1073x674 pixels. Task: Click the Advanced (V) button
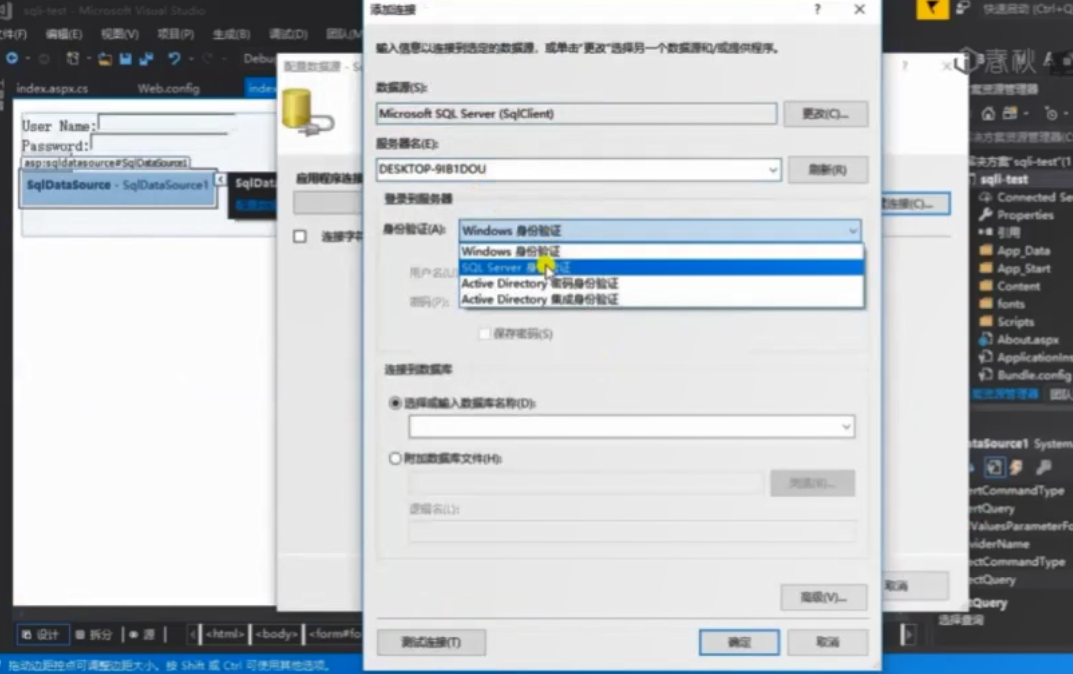click(x=824, y=597)
